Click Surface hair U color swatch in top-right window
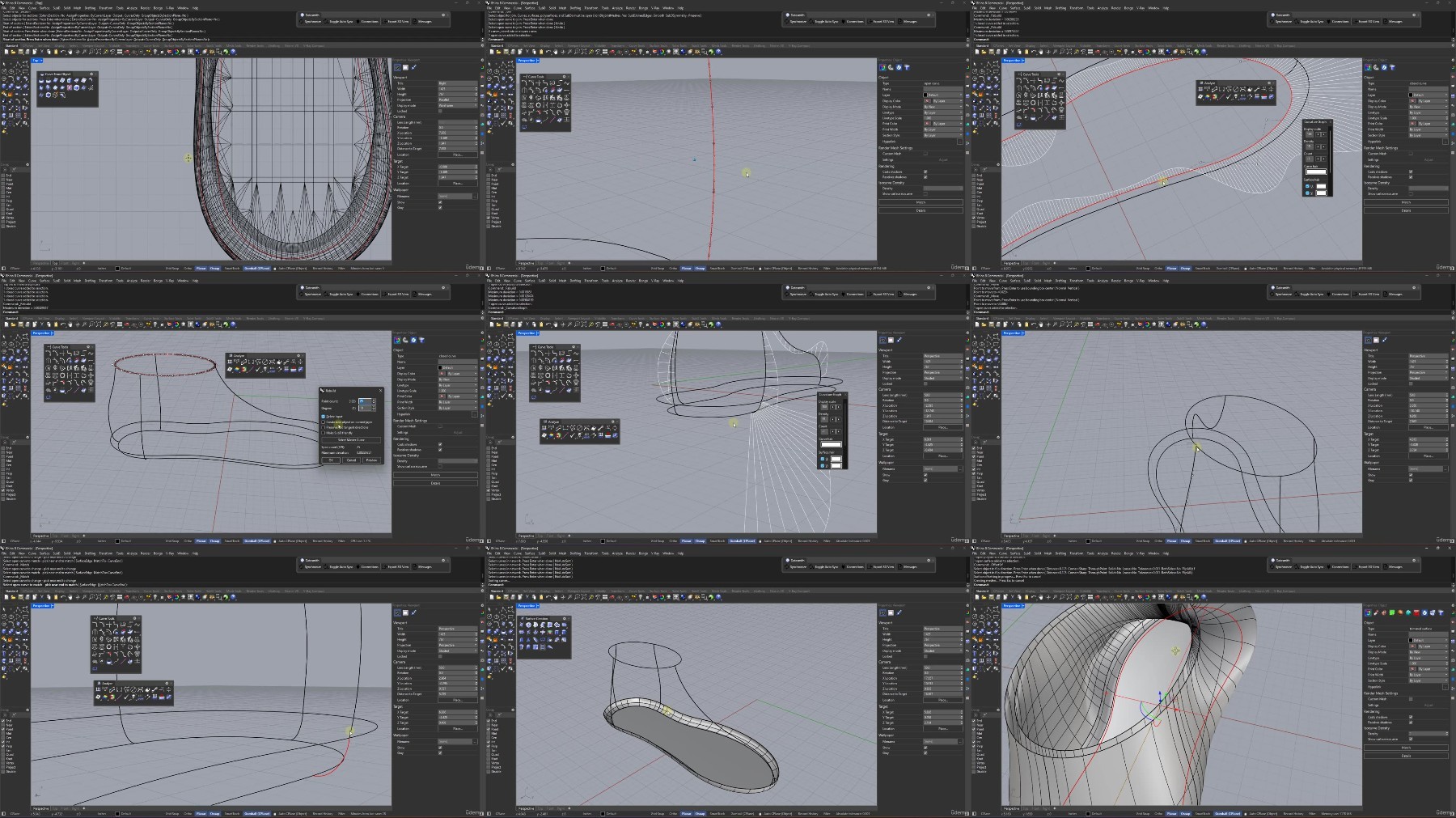 tap(1321, 186)
